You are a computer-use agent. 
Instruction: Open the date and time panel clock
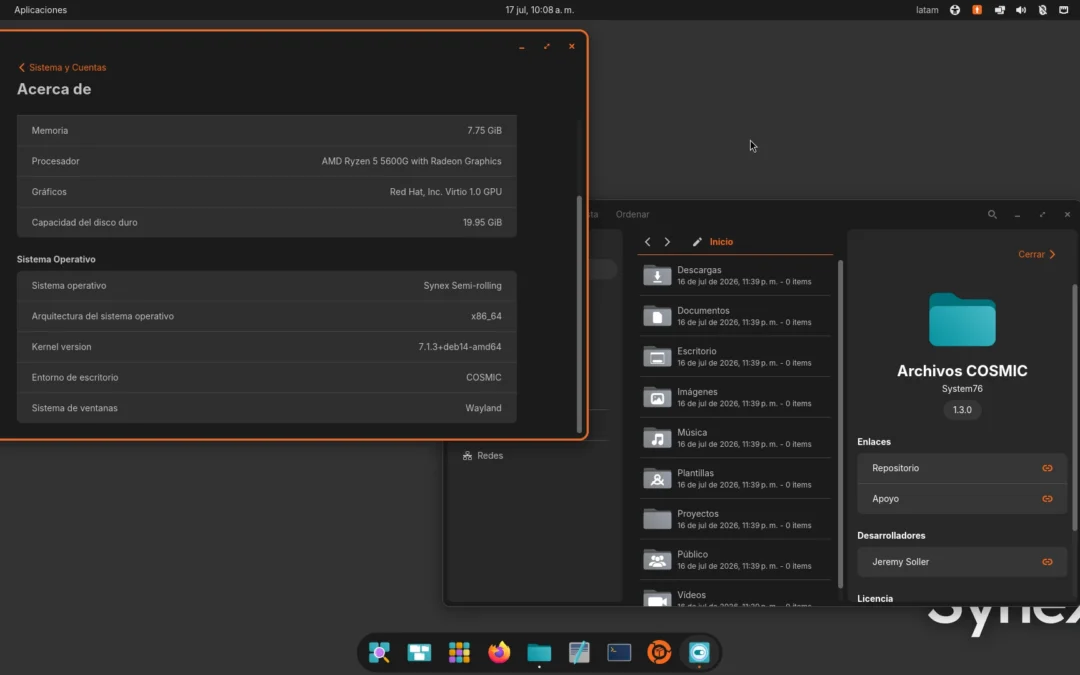coord(539,10)
